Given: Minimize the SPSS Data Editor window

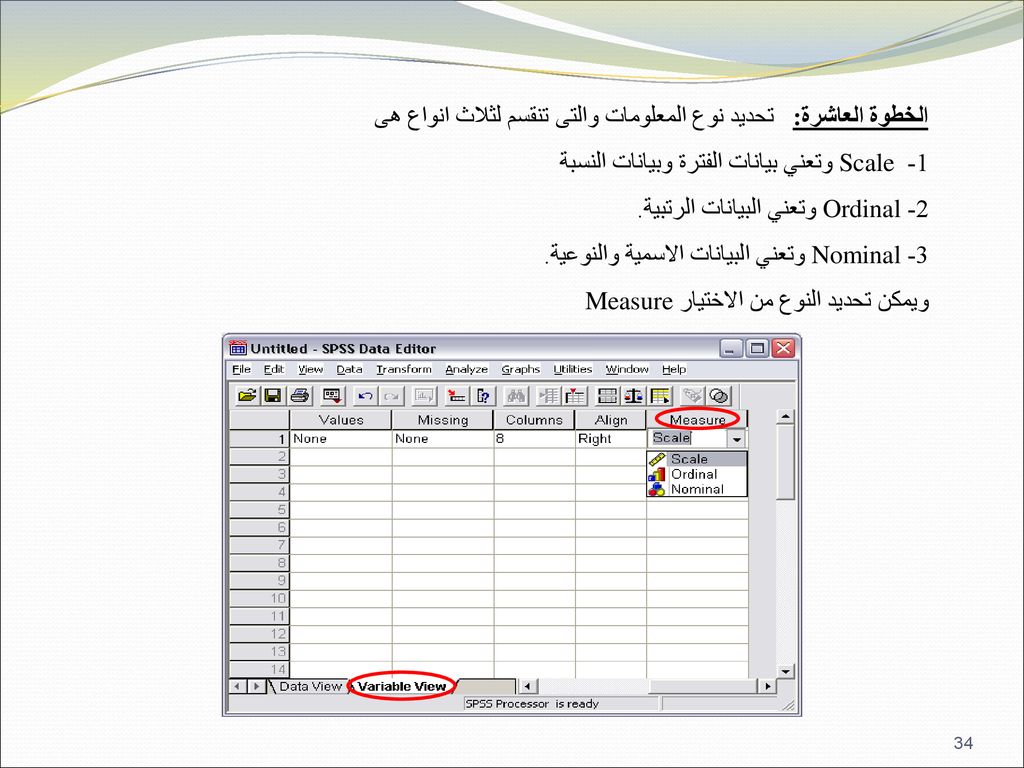Looking at the screenshot, I should point(731,348).
